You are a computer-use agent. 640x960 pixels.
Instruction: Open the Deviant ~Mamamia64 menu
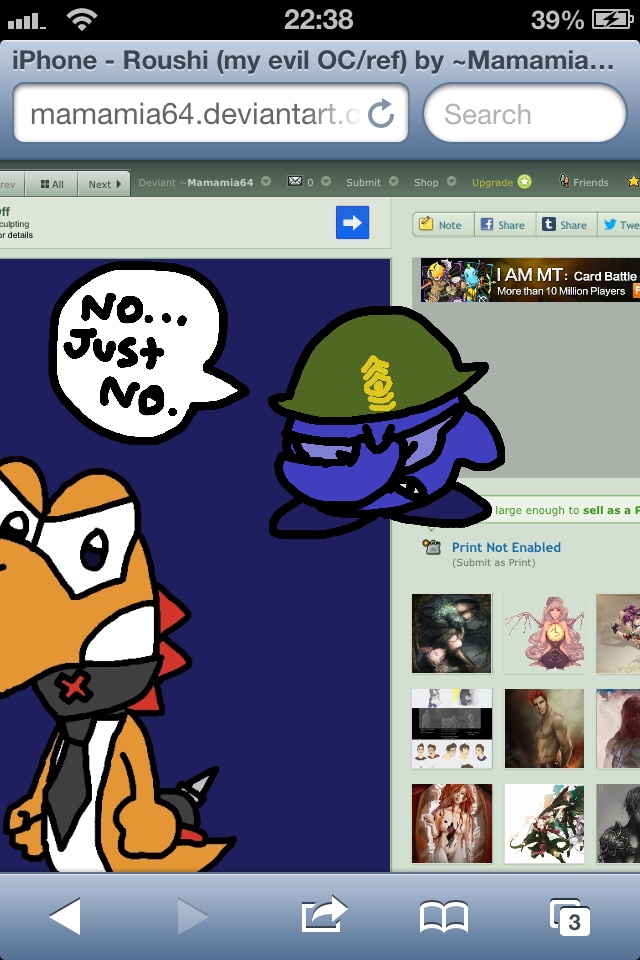click(196, 182)
